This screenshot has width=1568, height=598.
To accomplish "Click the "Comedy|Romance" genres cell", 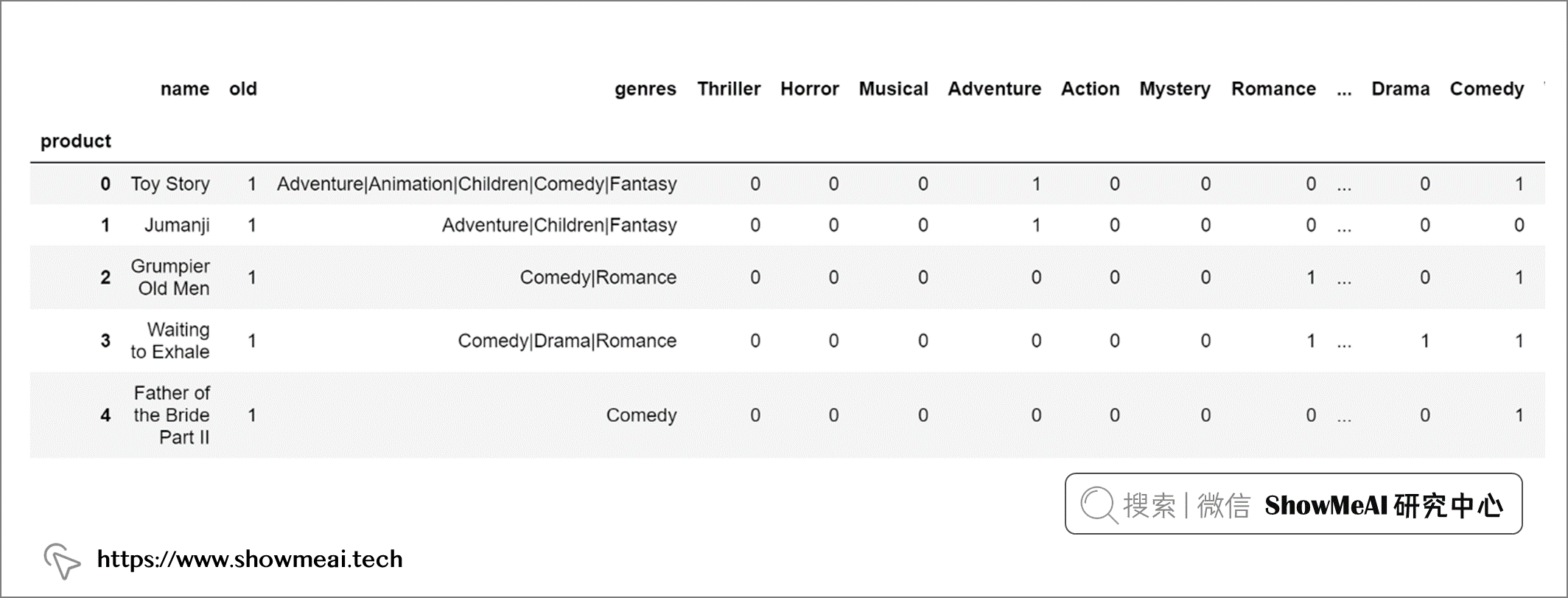I will [598, 278].
